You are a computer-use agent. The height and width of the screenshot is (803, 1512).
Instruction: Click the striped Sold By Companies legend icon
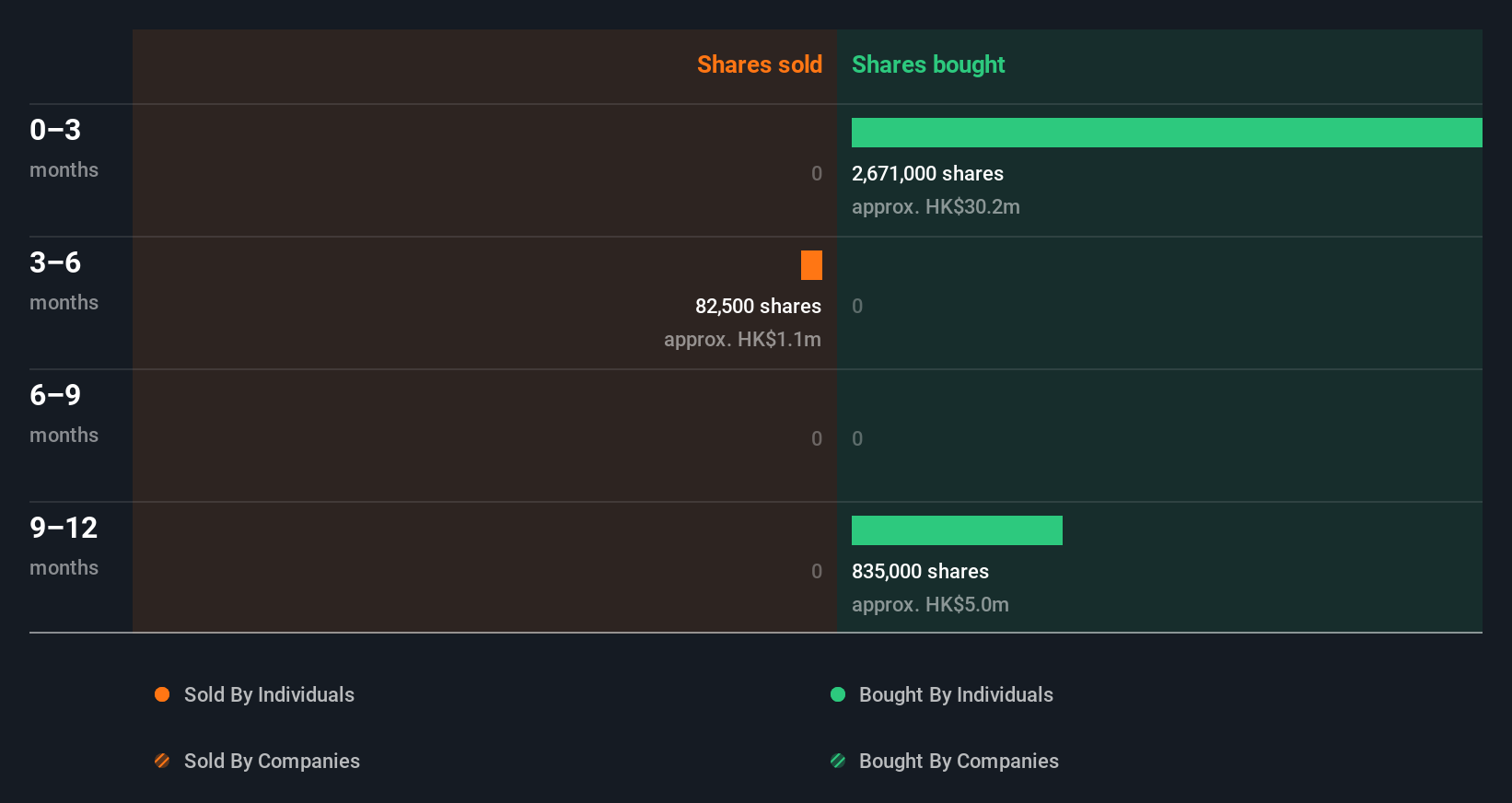pyautogui.click(x=162, y=761)
